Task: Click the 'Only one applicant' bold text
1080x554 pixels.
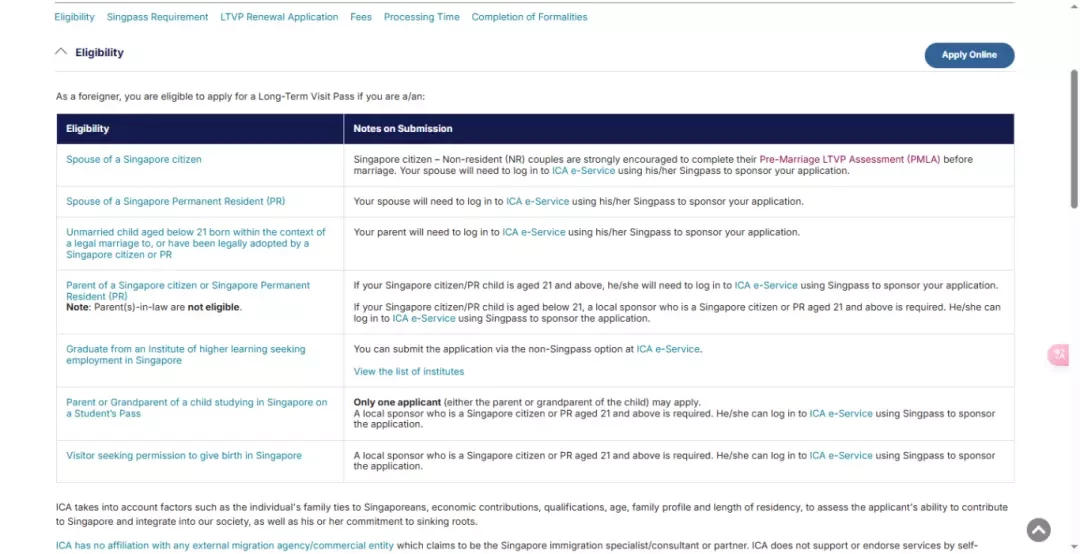Action: coord(397,402)
